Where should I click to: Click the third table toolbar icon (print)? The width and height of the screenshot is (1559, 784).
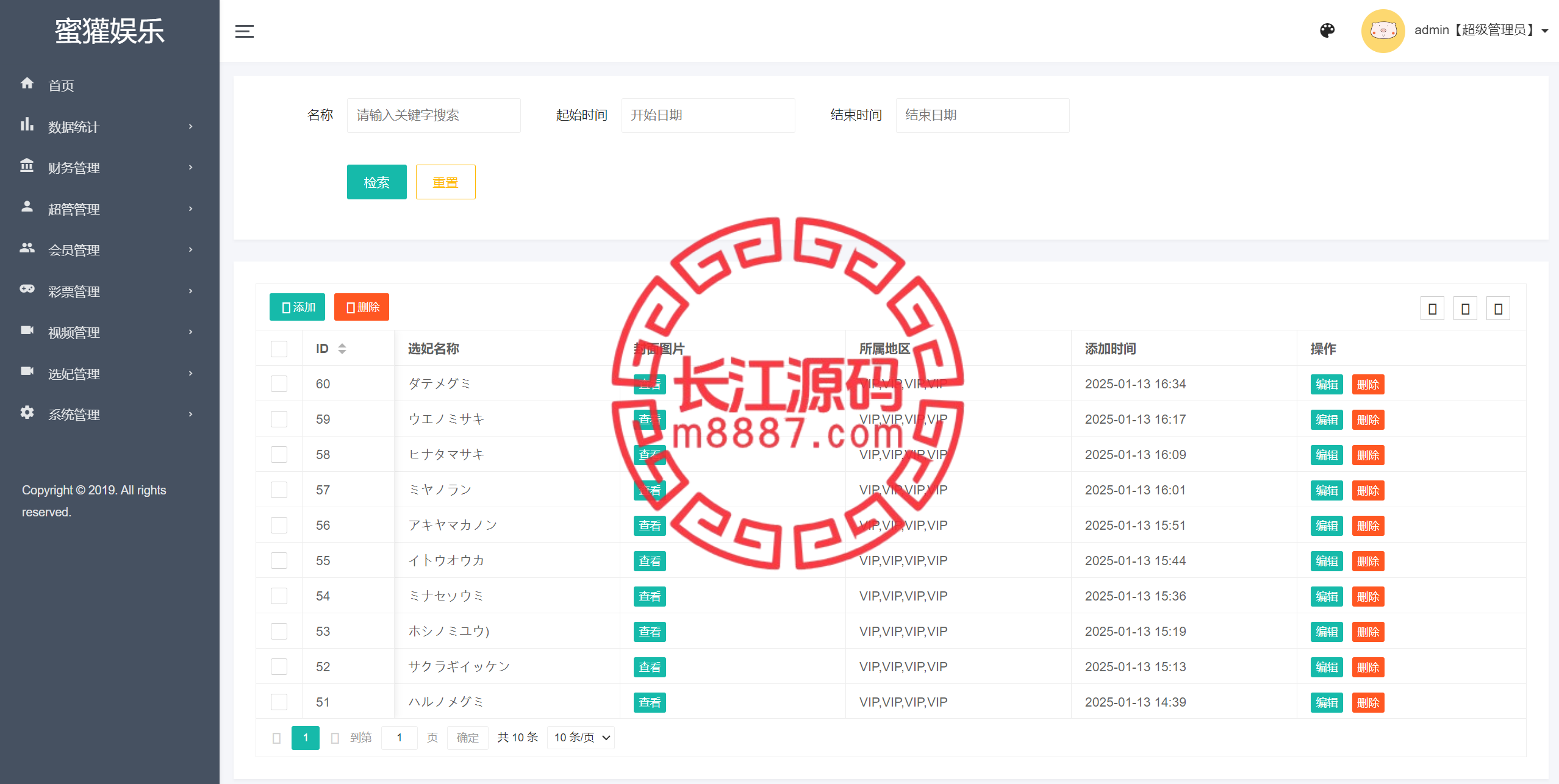point(1498,308)
